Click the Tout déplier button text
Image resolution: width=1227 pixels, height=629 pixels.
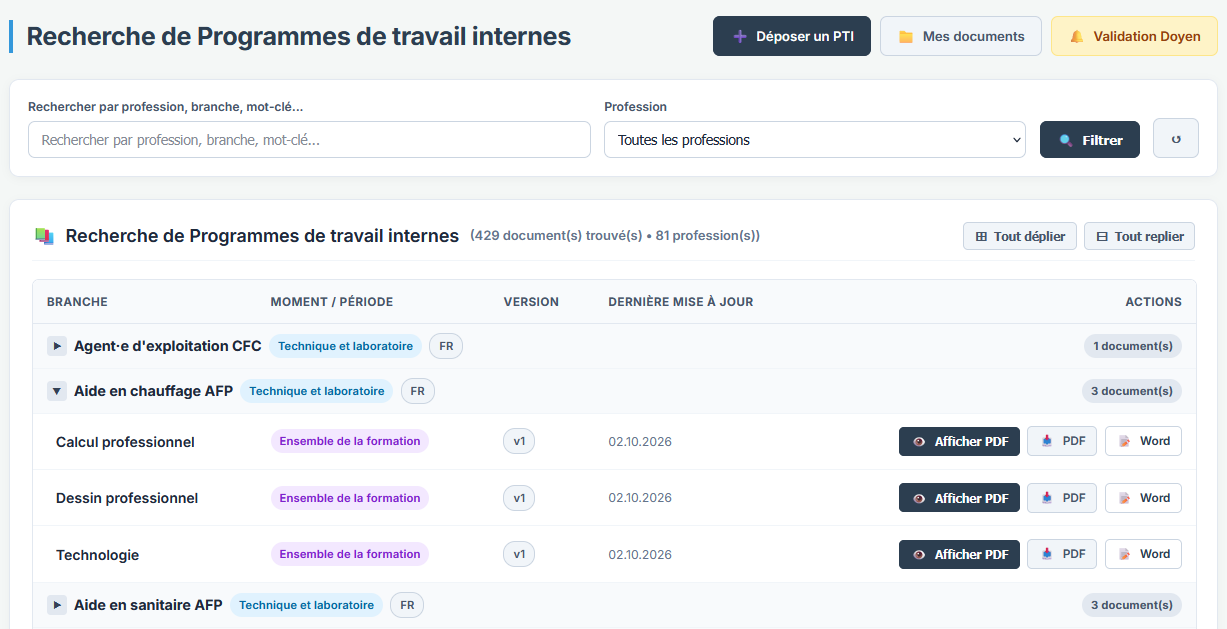click(1030, 237)
